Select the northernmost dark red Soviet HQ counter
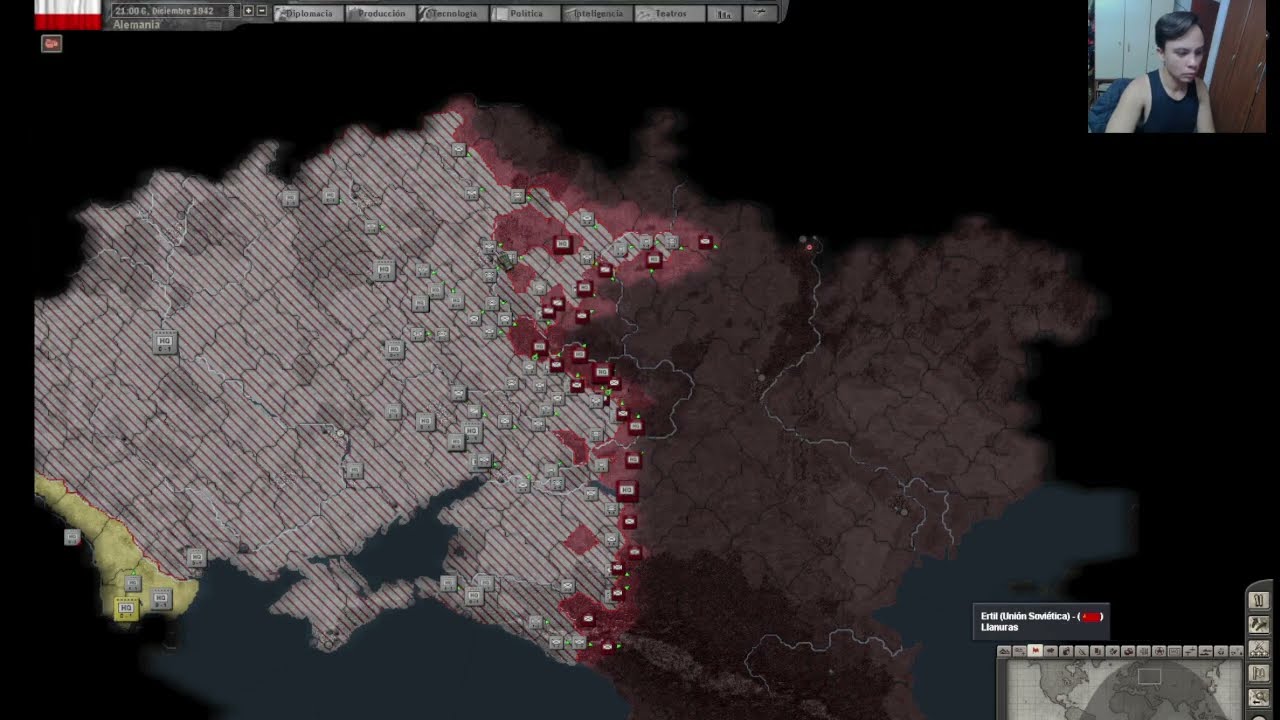The image size is (1280, 720). pyautogui.click(x=563, y=244)
